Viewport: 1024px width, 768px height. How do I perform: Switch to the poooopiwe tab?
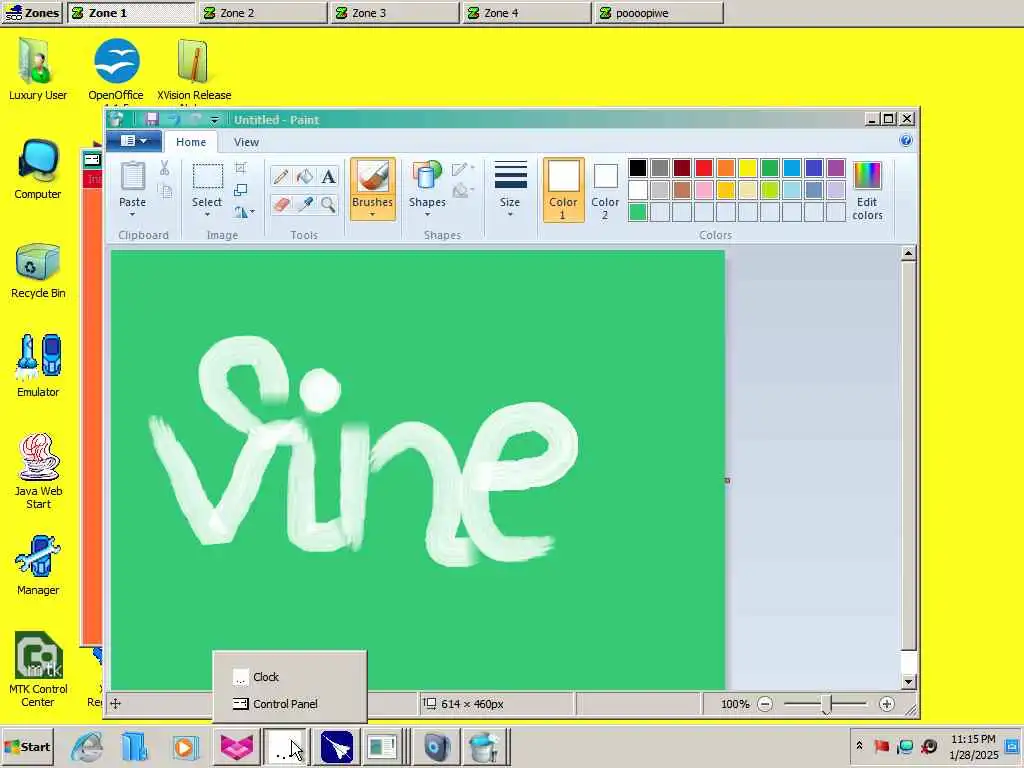click(x=659, y=13)
